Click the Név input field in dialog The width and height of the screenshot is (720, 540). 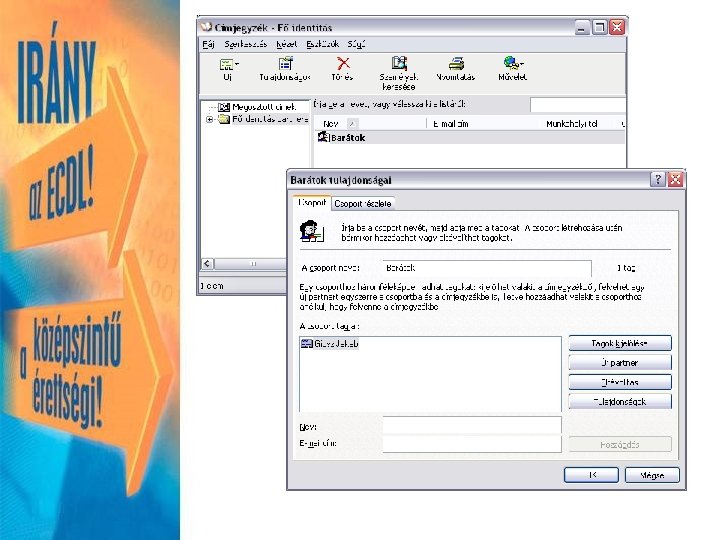click(472, 426)
